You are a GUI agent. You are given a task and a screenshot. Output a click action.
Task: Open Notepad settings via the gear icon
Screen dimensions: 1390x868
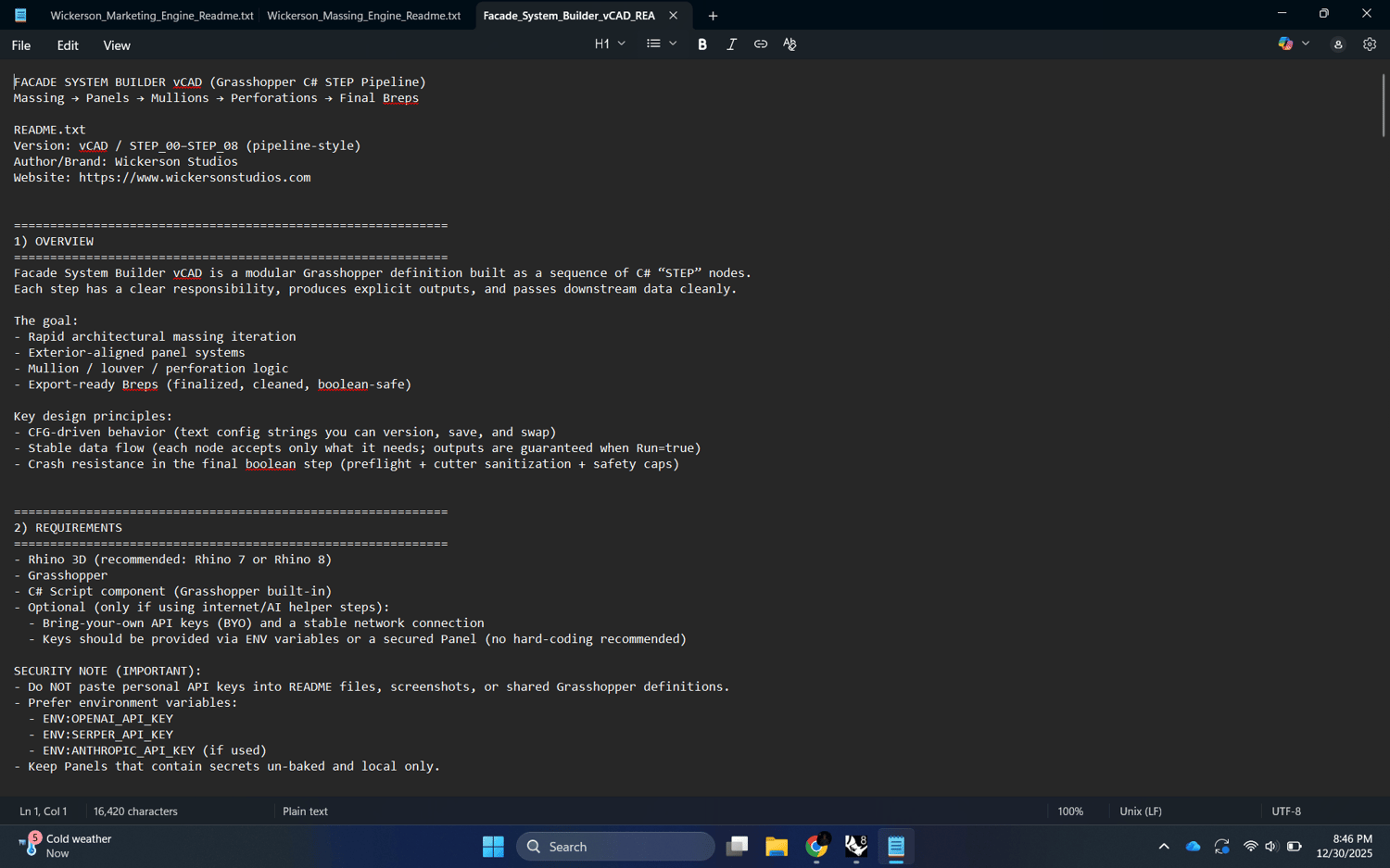click(x=1370, y=44)
